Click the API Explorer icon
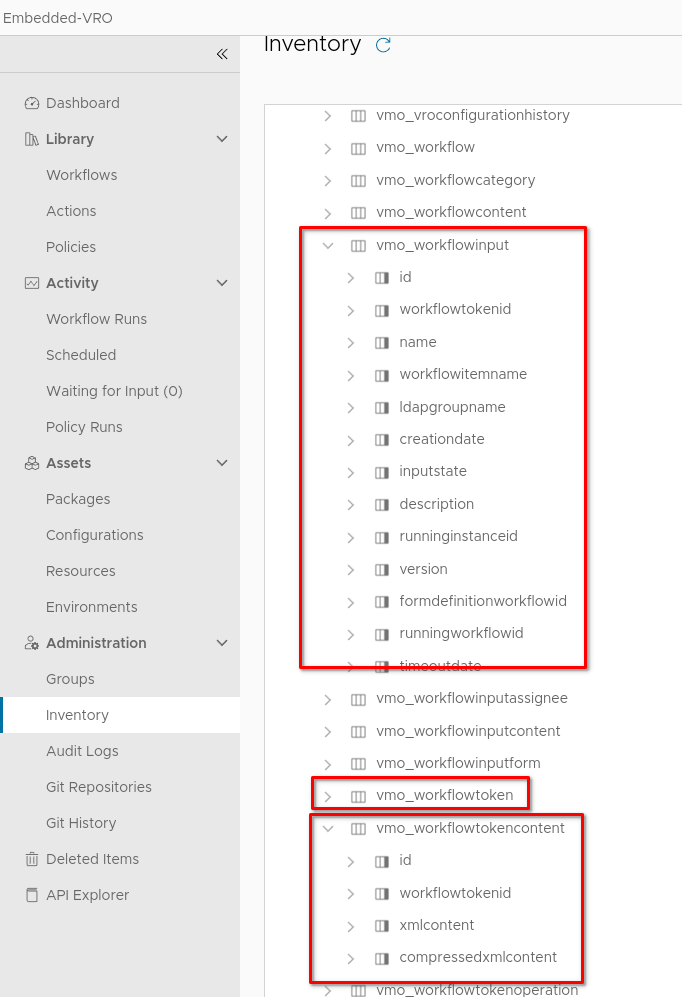This screenshot has height=997, width=682. (31, 895)
